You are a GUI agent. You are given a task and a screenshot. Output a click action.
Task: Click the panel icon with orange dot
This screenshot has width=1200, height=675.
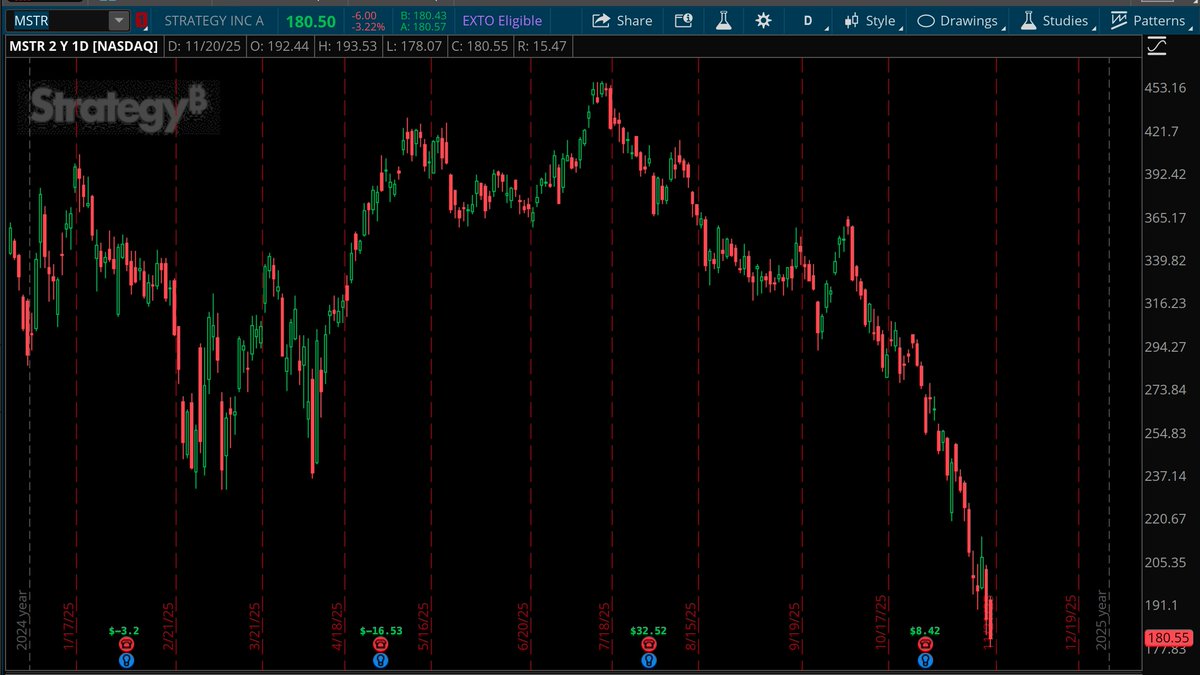coord(684,20)
